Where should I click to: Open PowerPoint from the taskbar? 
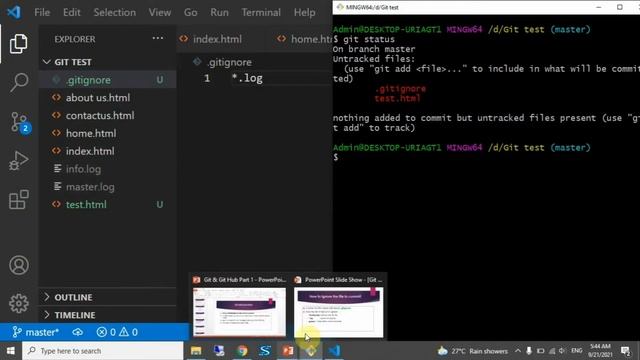[x=288, y=351]
